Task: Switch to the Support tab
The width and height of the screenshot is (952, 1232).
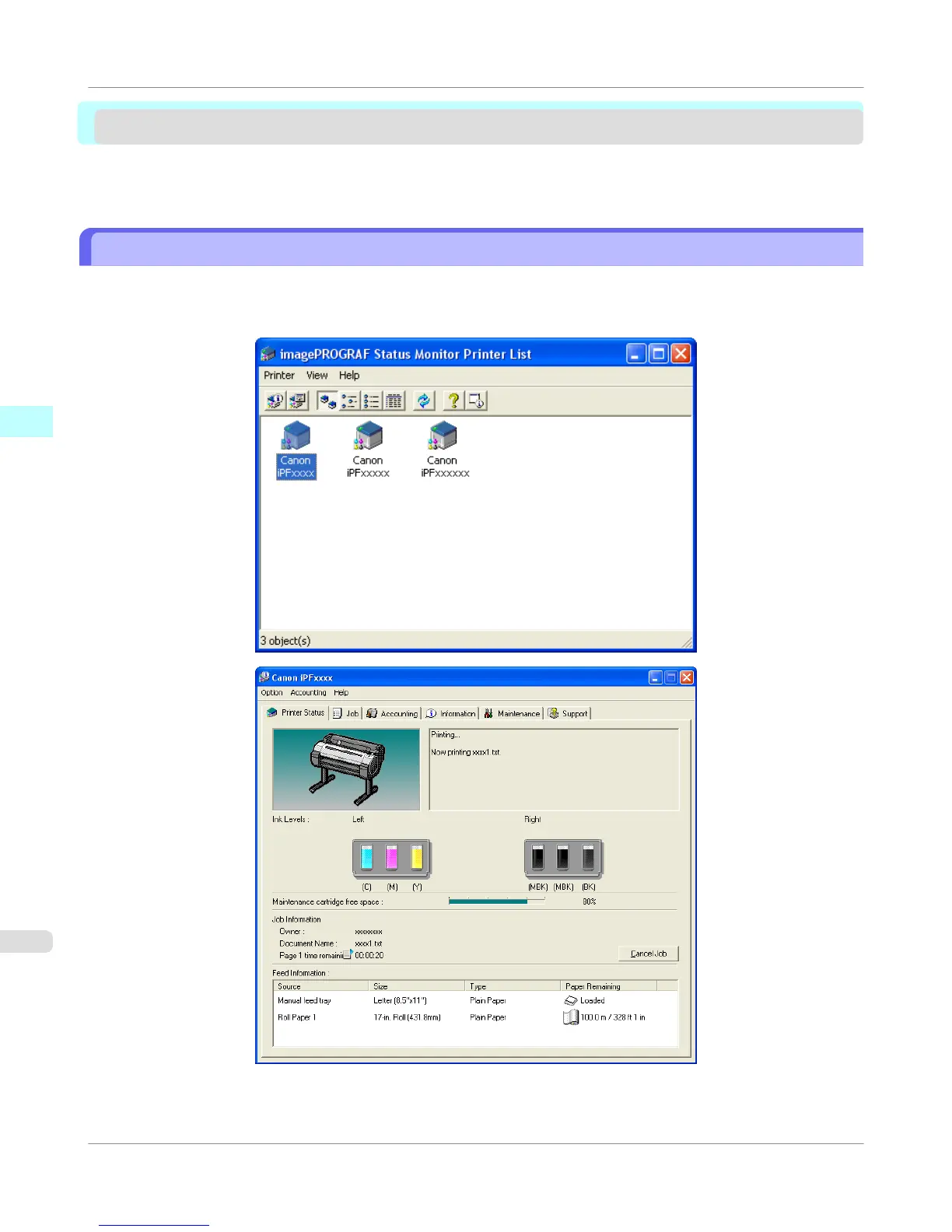Action: coord(569,713)
